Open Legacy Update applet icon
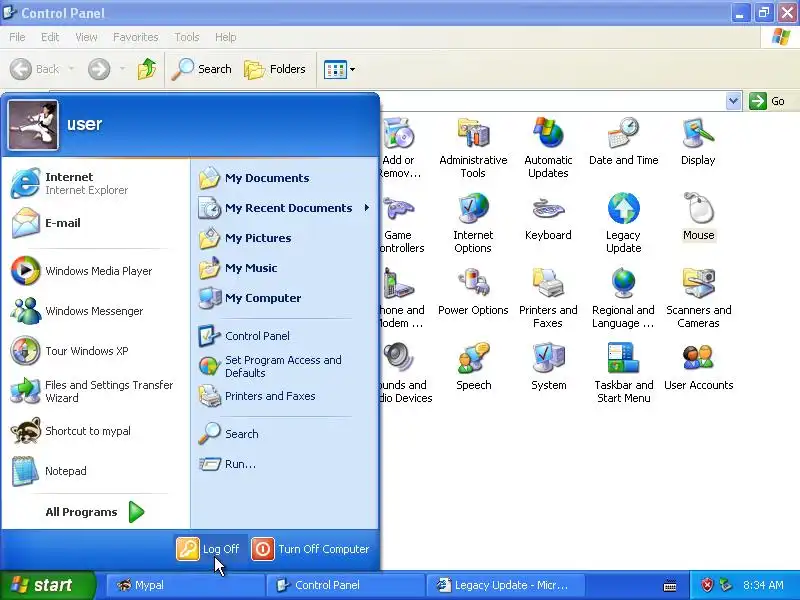800x600 pixels. [623, 223]
